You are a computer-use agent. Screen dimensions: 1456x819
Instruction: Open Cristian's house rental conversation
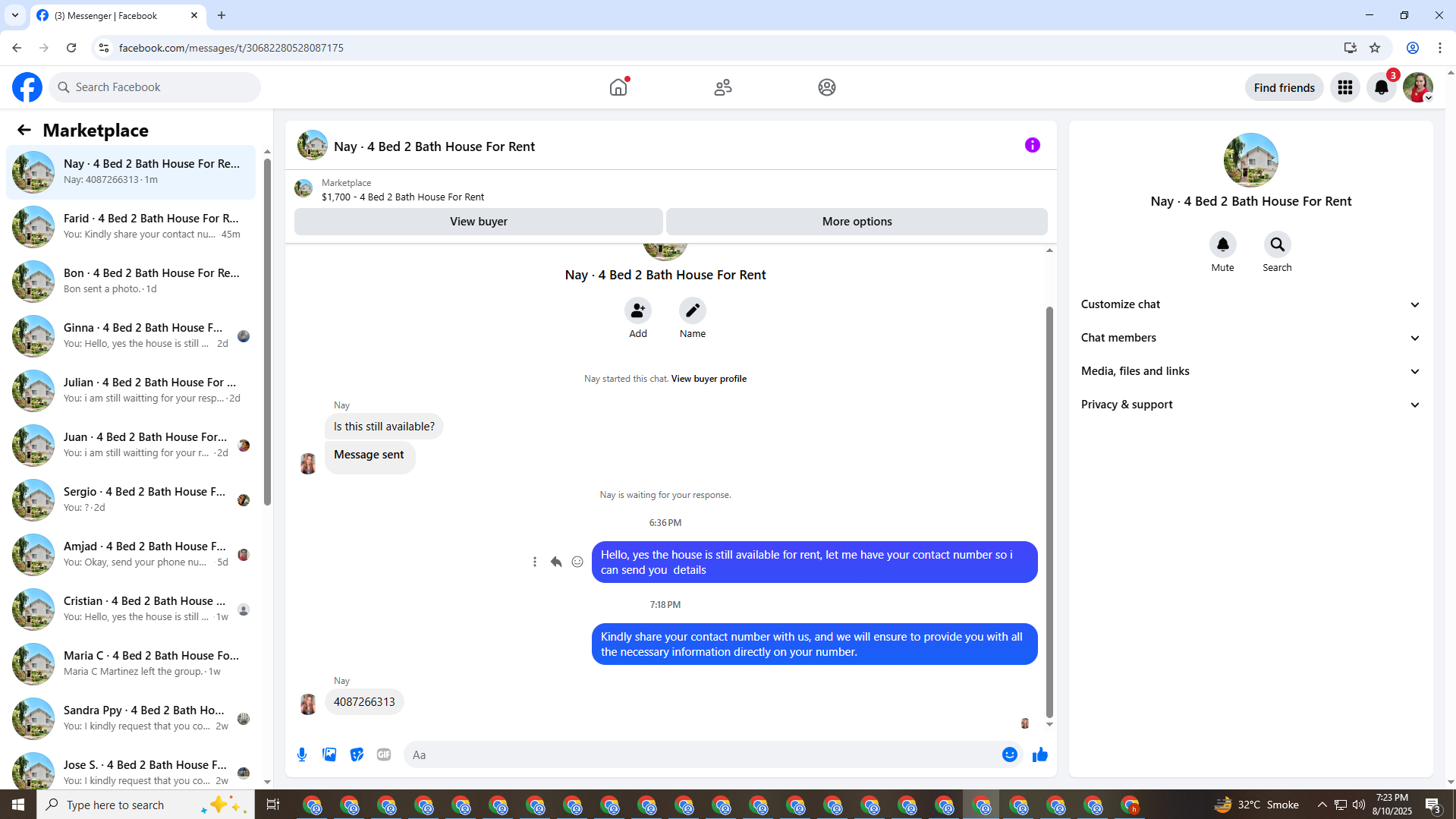[131, 609]
